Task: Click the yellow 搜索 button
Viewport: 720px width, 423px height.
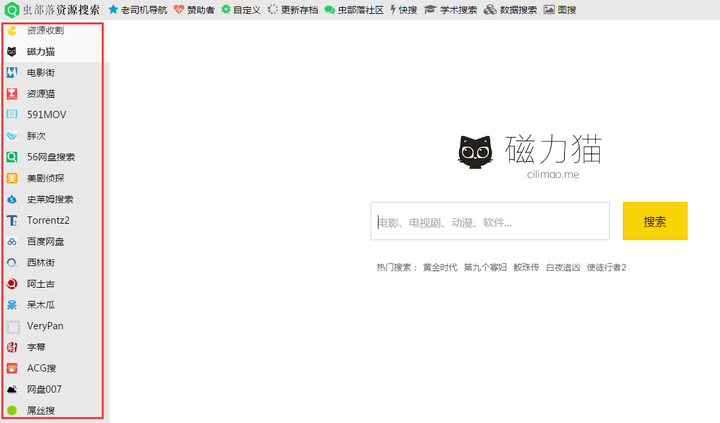Action: (655, 221)
